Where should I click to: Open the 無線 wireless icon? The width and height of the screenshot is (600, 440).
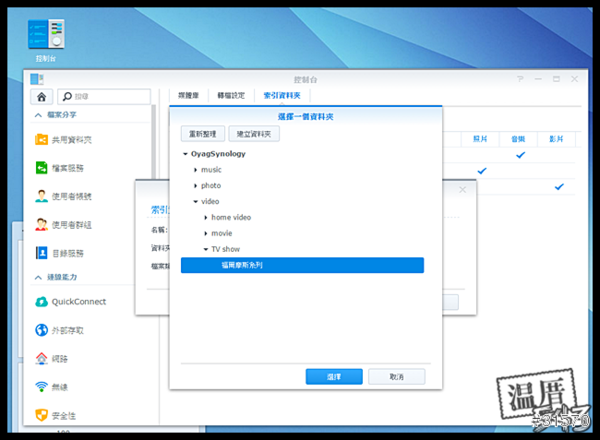point(42,386)
